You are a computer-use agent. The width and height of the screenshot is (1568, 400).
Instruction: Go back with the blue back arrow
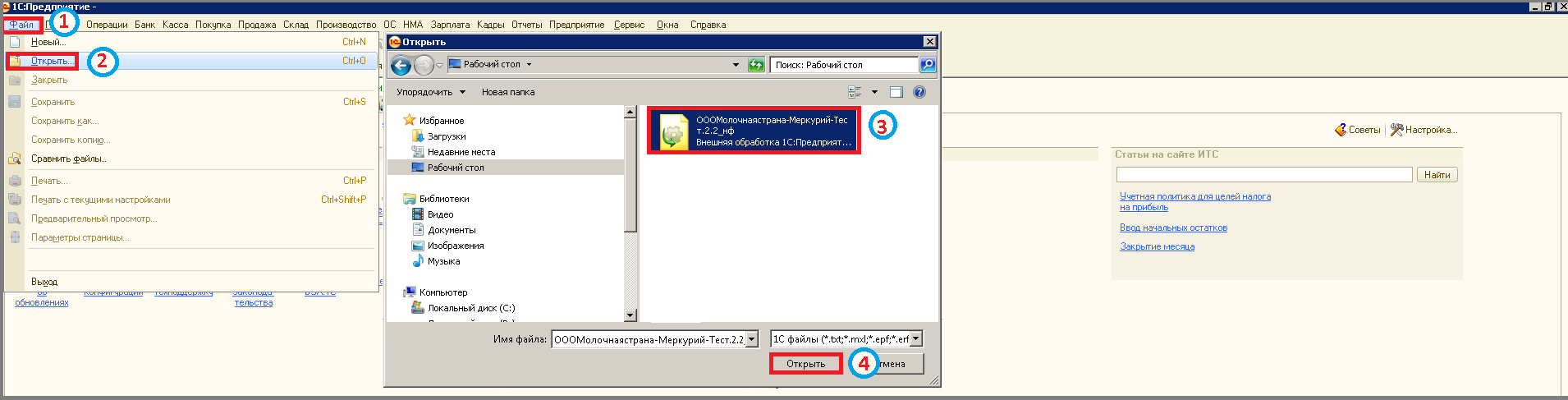click(x=401, y=65)
